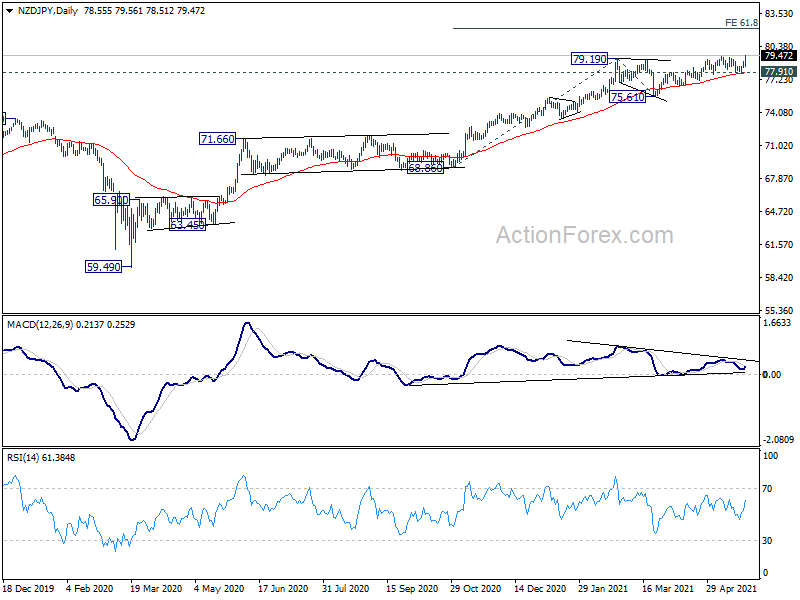Select the 75.610 price label
800x600 pixels.
pyautogui.click(x=628, y=97)
